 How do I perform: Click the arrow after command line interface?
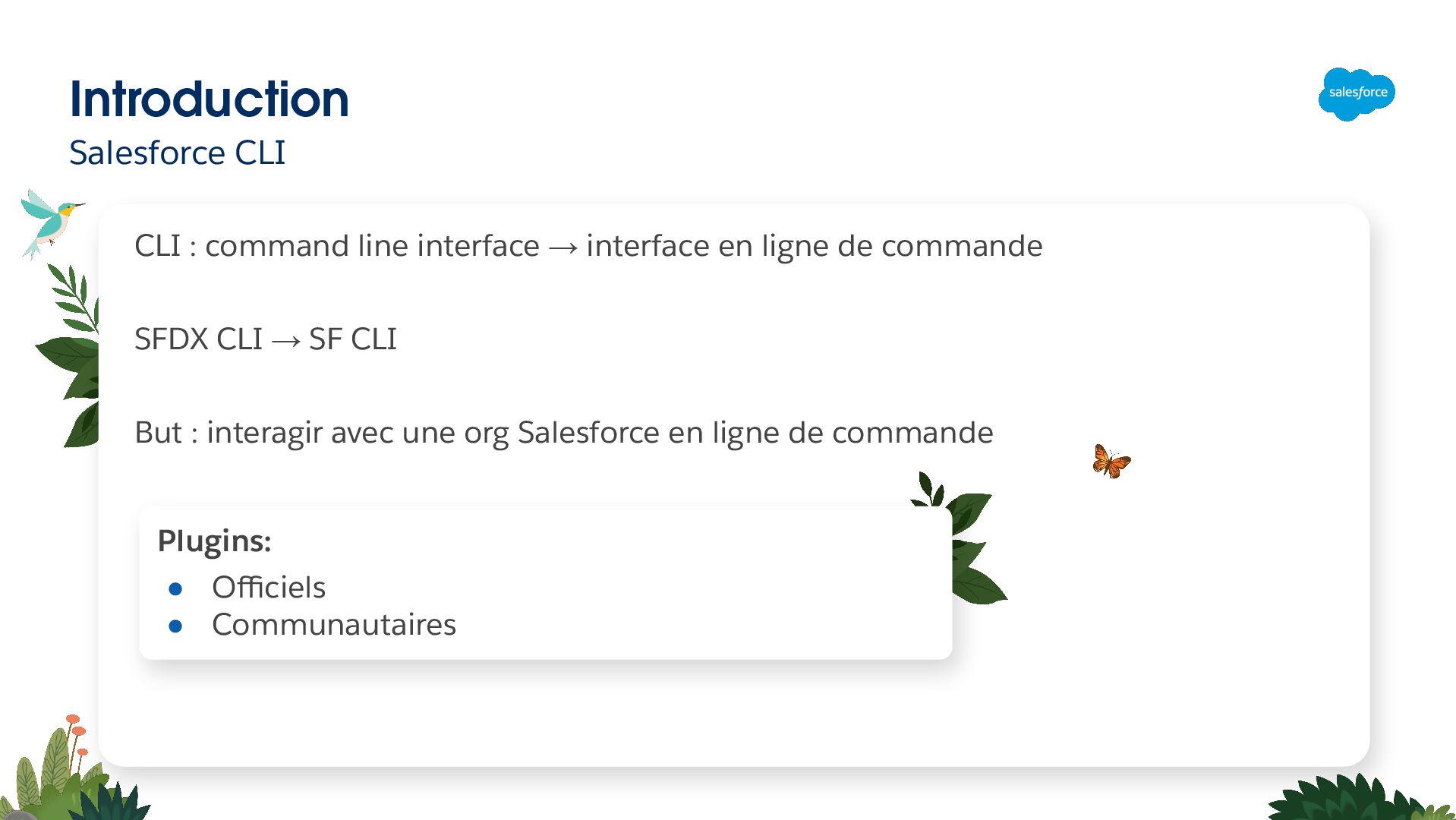pyautogui.click(x=563, y=248)
